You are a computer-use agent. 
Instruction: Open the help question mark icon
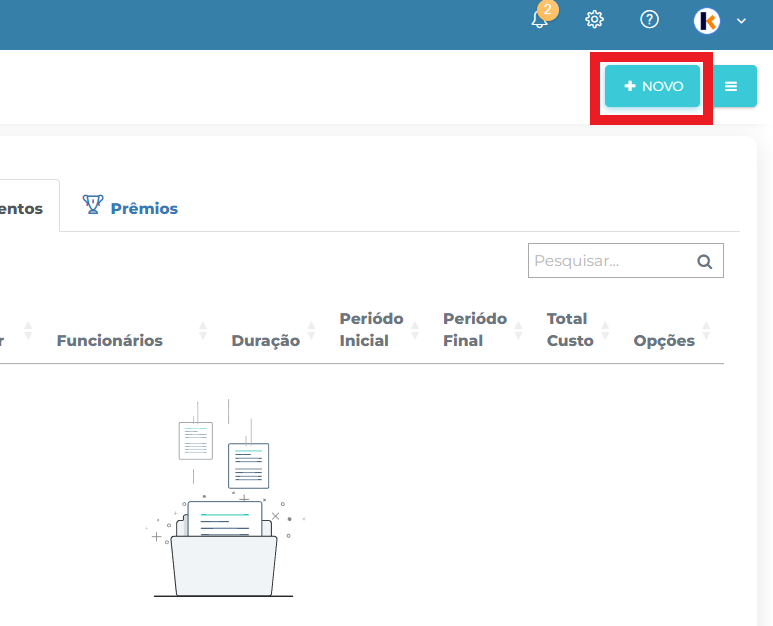(x=649, y=20)
